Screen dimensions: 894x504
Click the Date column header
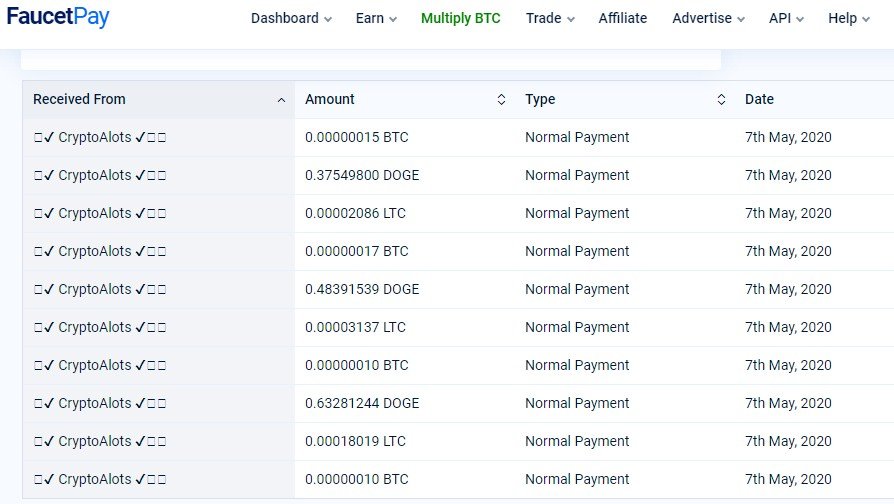pyautogui.click(x=759, y=99)
